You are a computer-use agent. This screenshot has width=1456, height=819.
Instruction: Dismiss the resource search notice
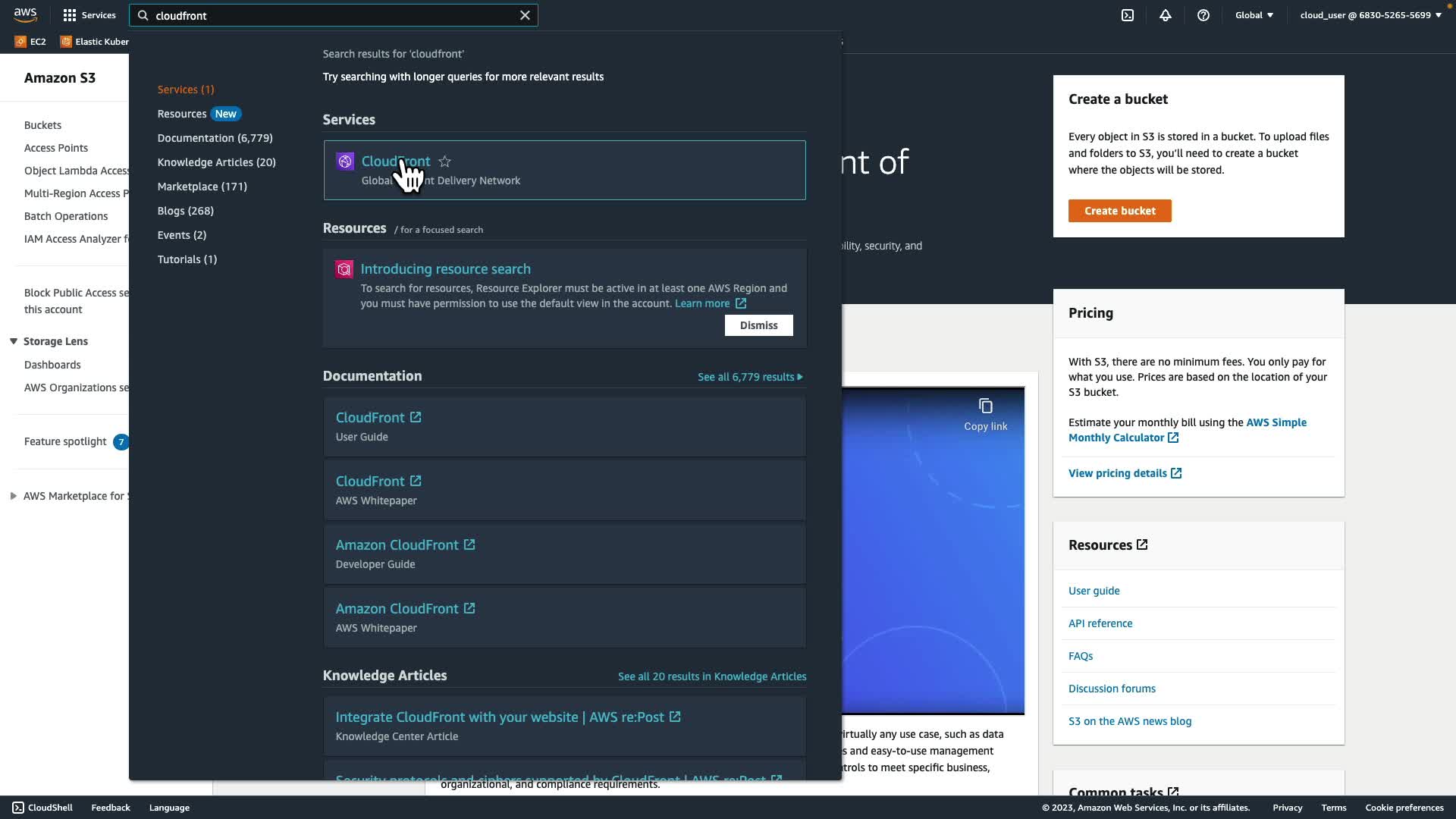(758, 325)
